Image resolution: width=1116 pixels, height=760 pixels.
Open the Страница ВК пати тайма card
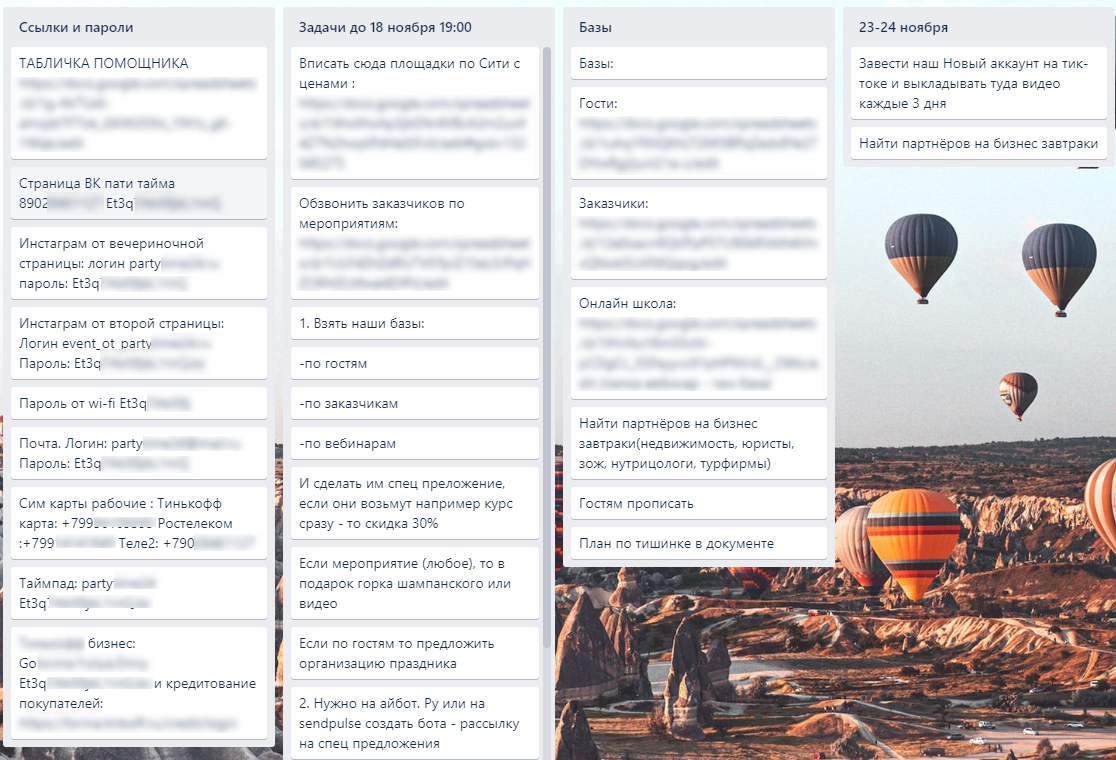(x=139, y=193)
